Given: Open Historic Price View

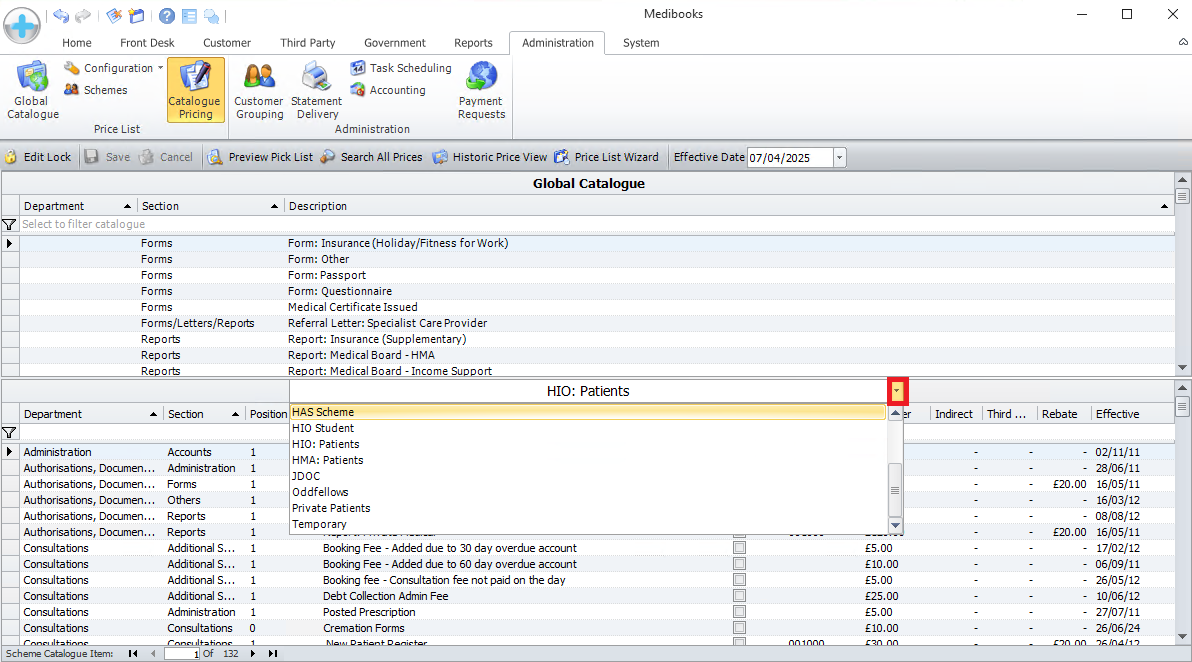Looking at the screenshot, I should click(490, 157).
